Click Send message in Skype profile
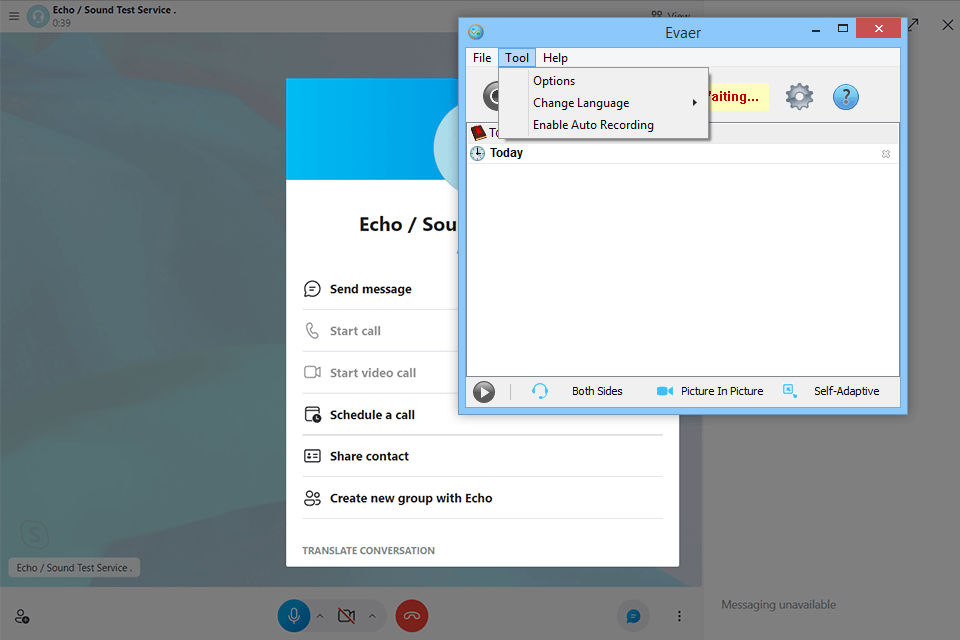Screen dimensions: 960x640 (x=370, y=289)
